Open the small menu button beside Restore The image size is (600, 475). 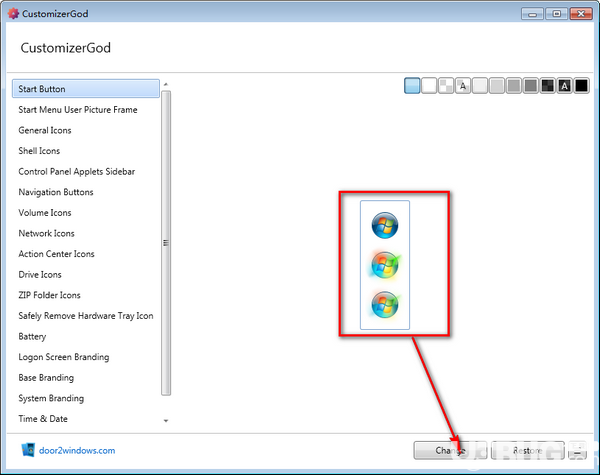point(578,451)
